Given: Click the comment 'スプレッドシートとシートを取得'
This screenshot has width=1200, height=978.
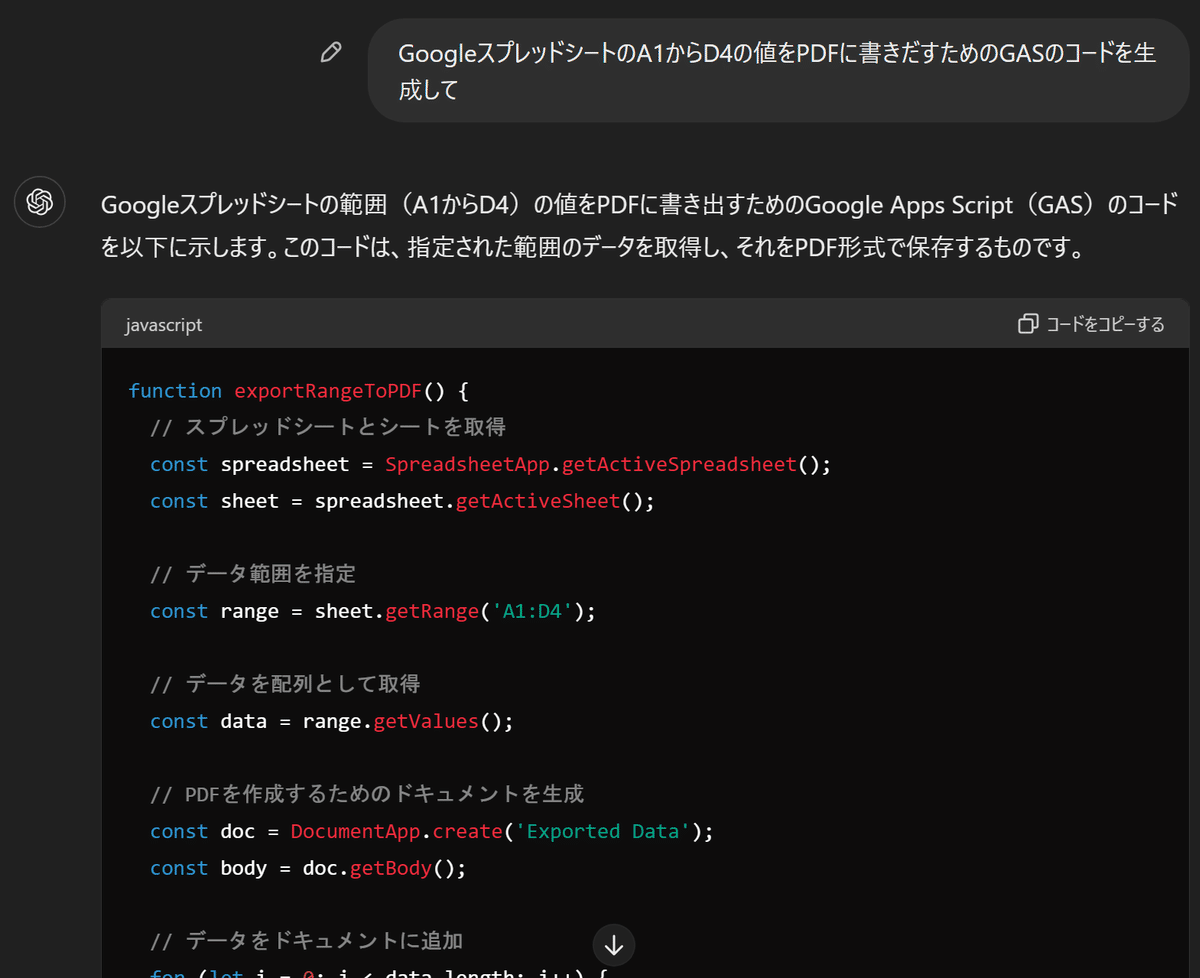Looking at the screenshot, I should [328, 428].
